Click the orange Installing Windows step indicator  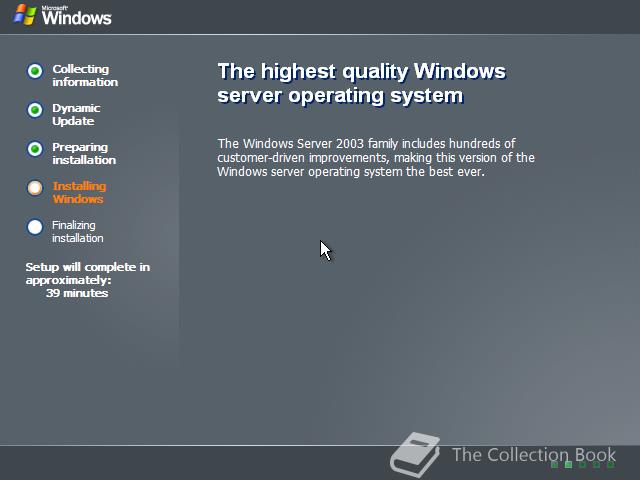pos(35,188)
